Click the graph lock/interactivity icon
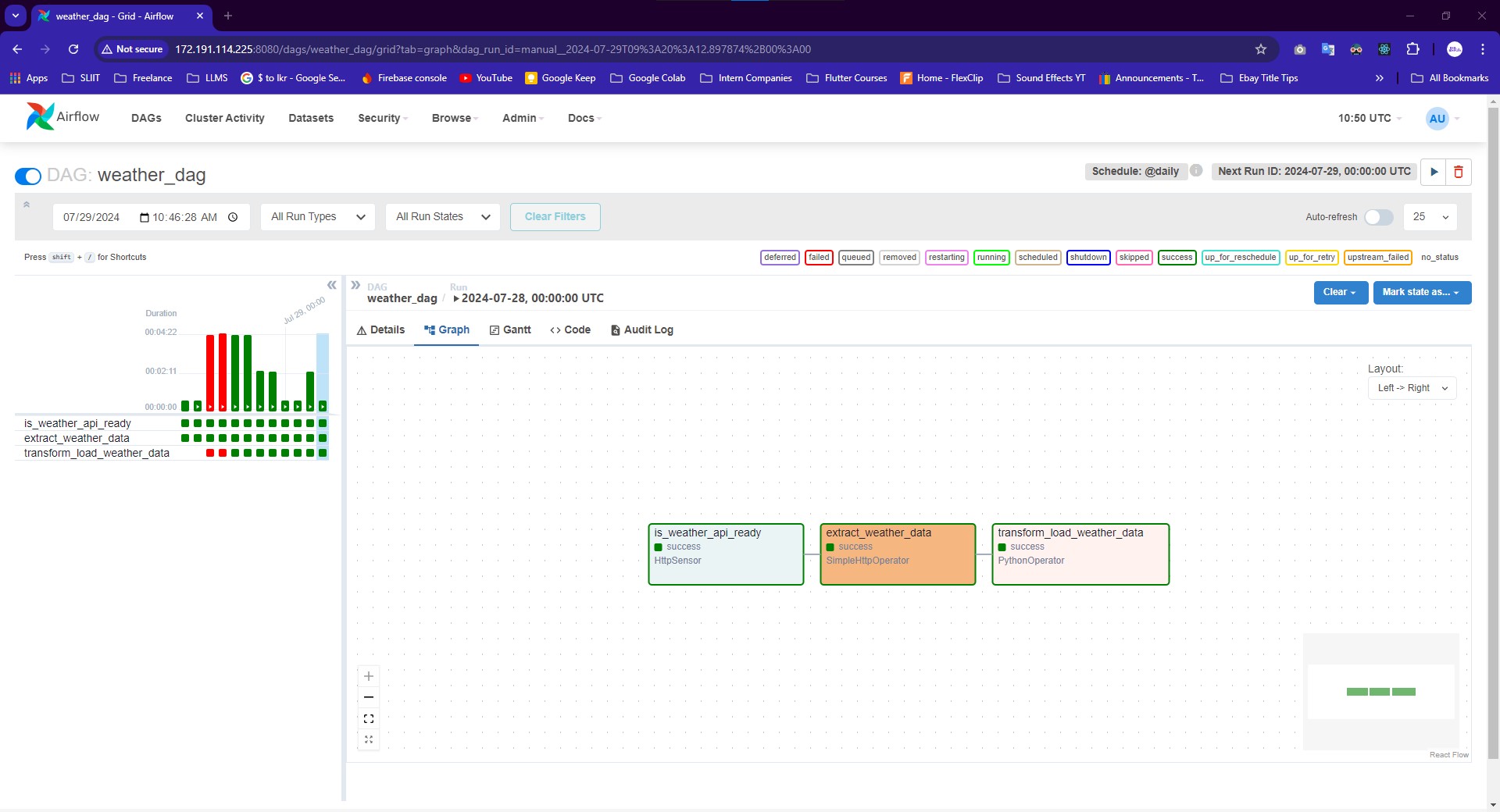The image size is (1500, 812). pyautogui.click(x=369, y=739)
